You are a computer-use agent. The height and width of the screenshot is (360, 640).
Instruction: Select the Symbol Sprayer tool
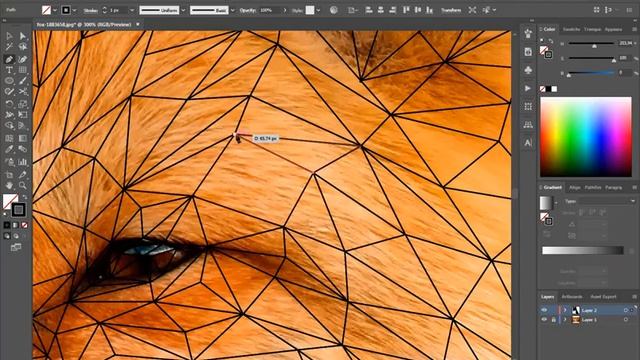(x=9, y=162)
